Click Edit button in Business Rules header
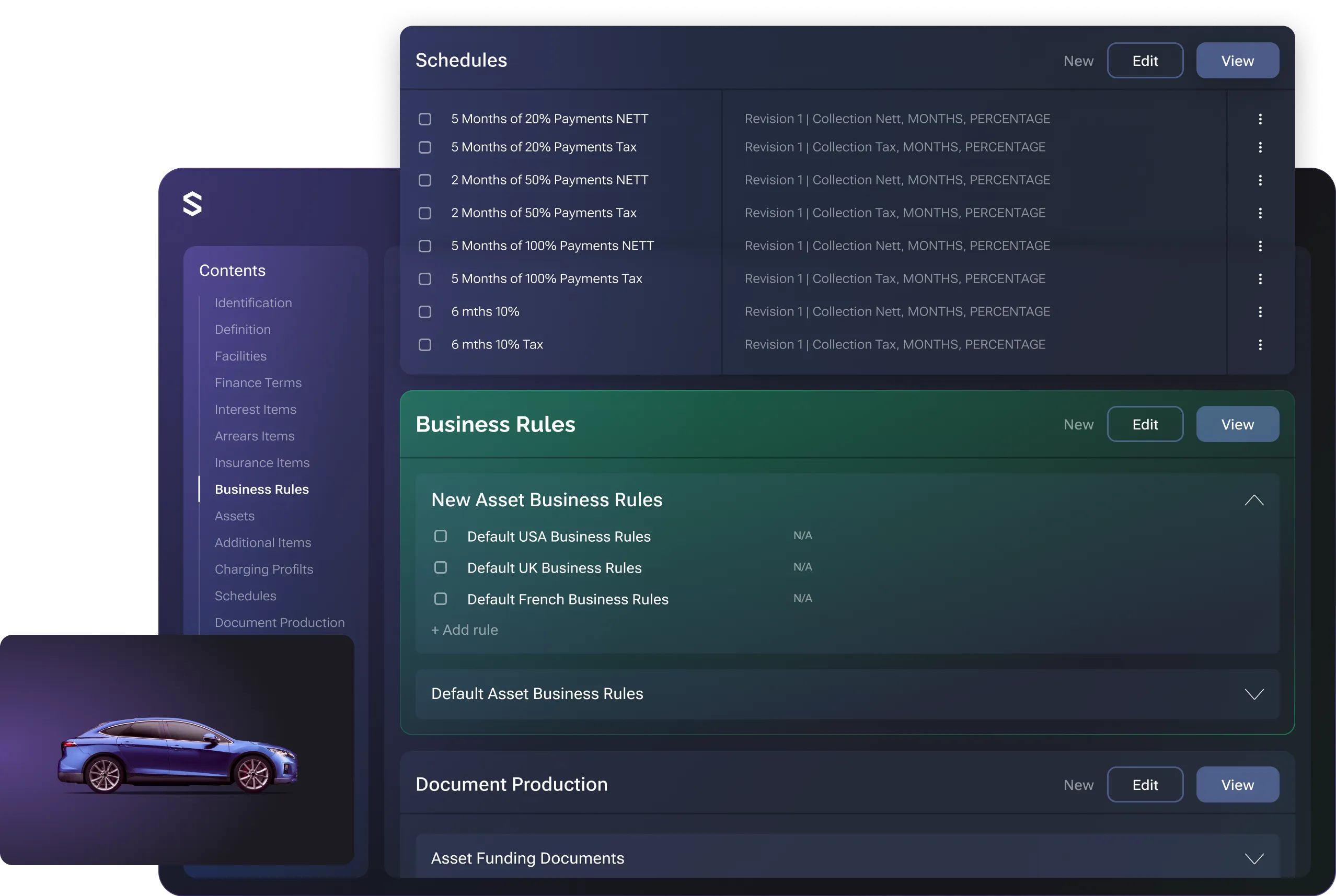 [1145, 424]
